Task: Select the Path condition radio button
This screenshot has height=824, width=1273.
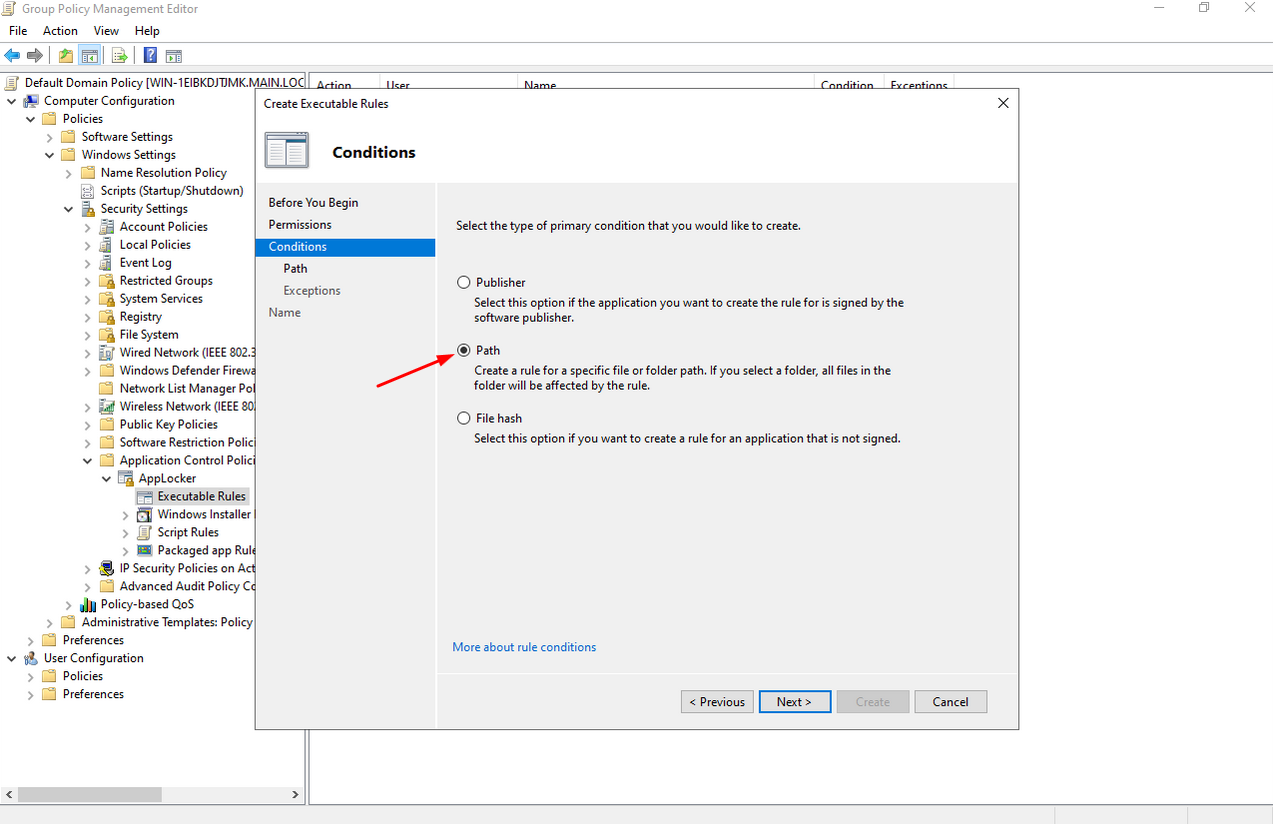Action: click(464, 351)
